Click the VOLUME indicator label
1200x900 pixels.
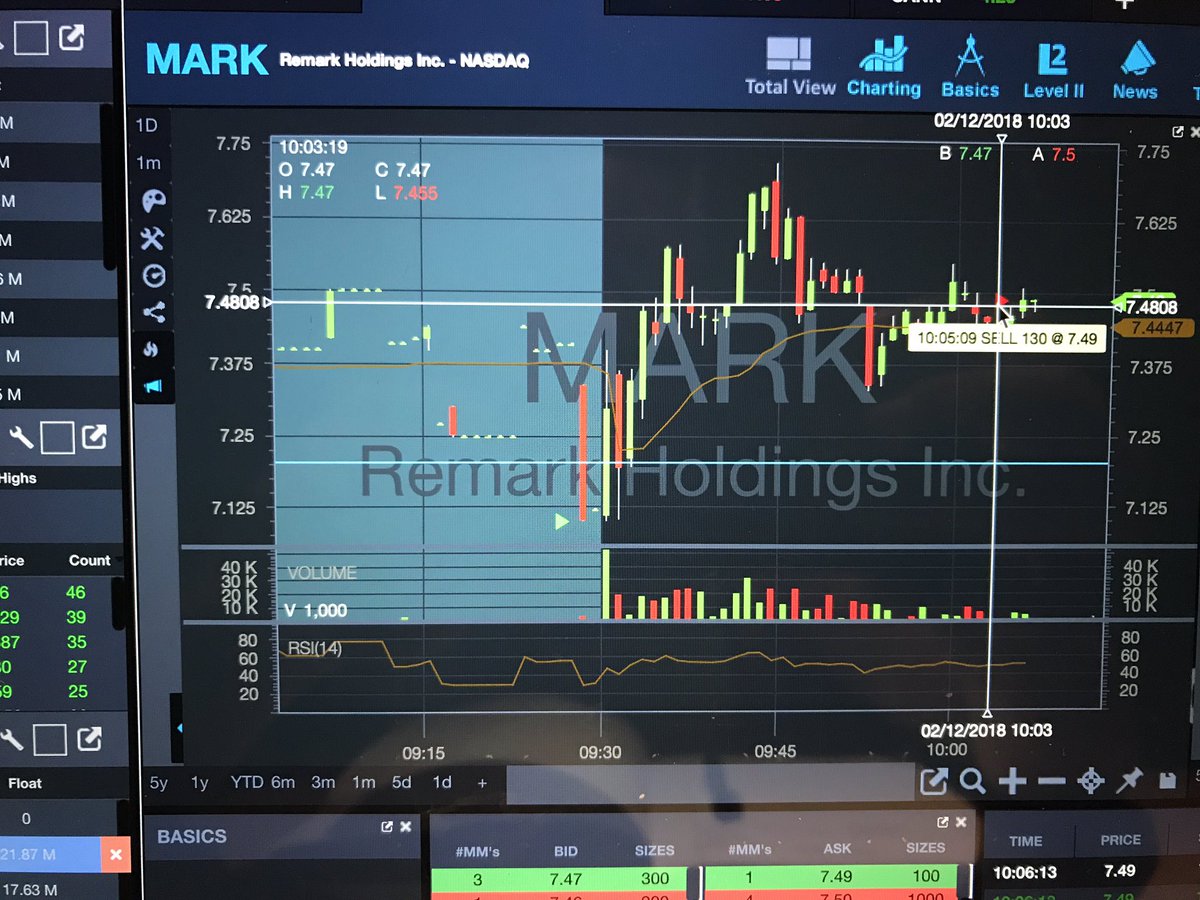coord(322,573)
